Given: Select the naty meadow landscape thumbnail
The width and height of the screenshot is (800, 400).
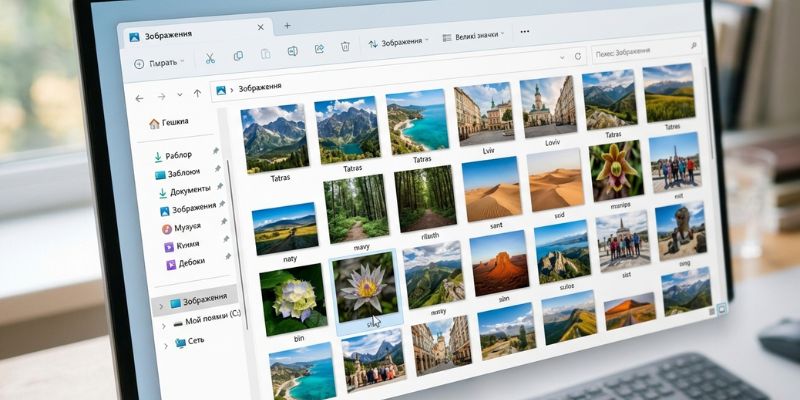Looking at the screenshot, I should pos(286,229).
